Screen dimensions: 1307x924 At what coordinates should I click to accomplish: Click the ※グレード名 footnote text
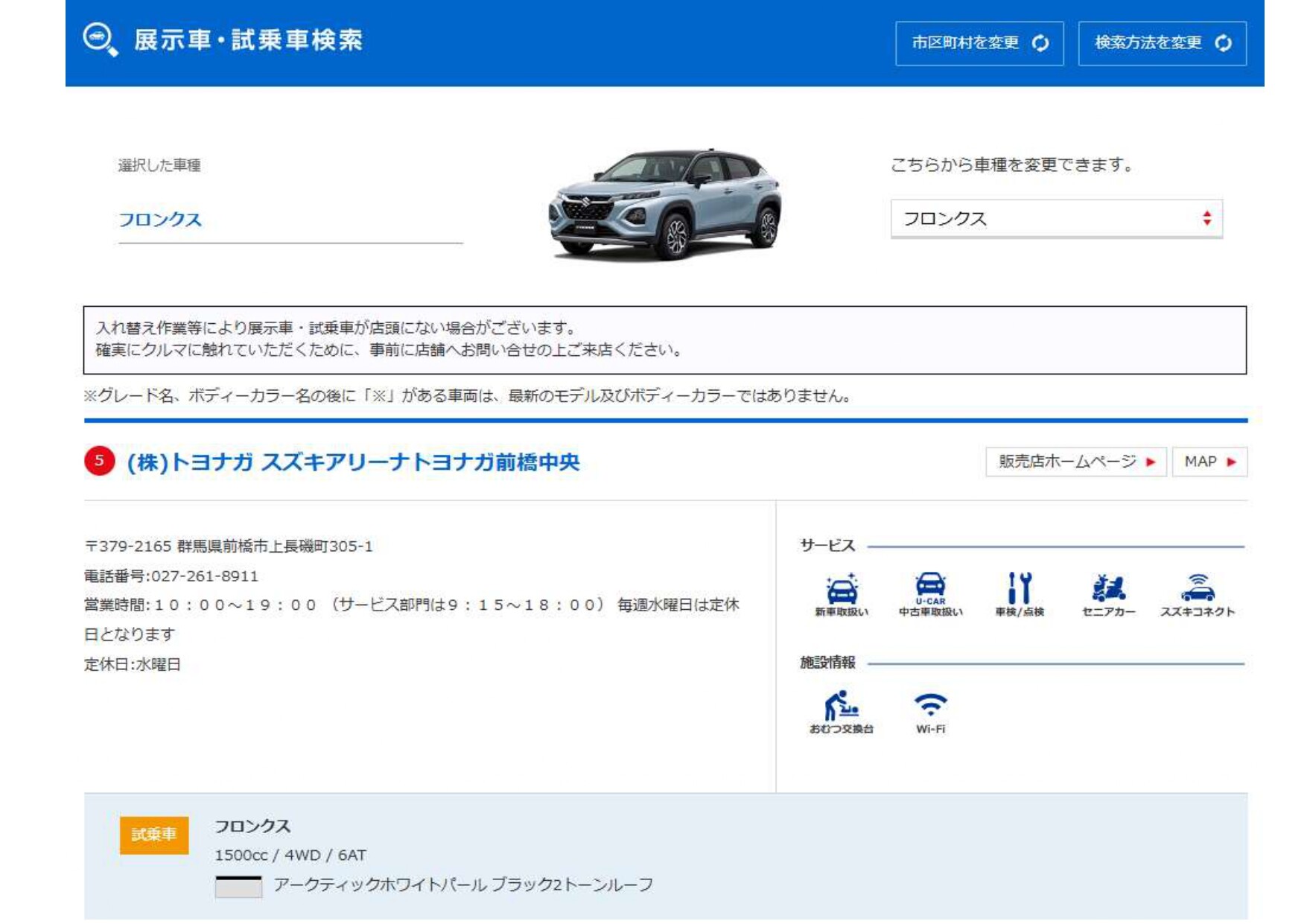coord(468,396)
